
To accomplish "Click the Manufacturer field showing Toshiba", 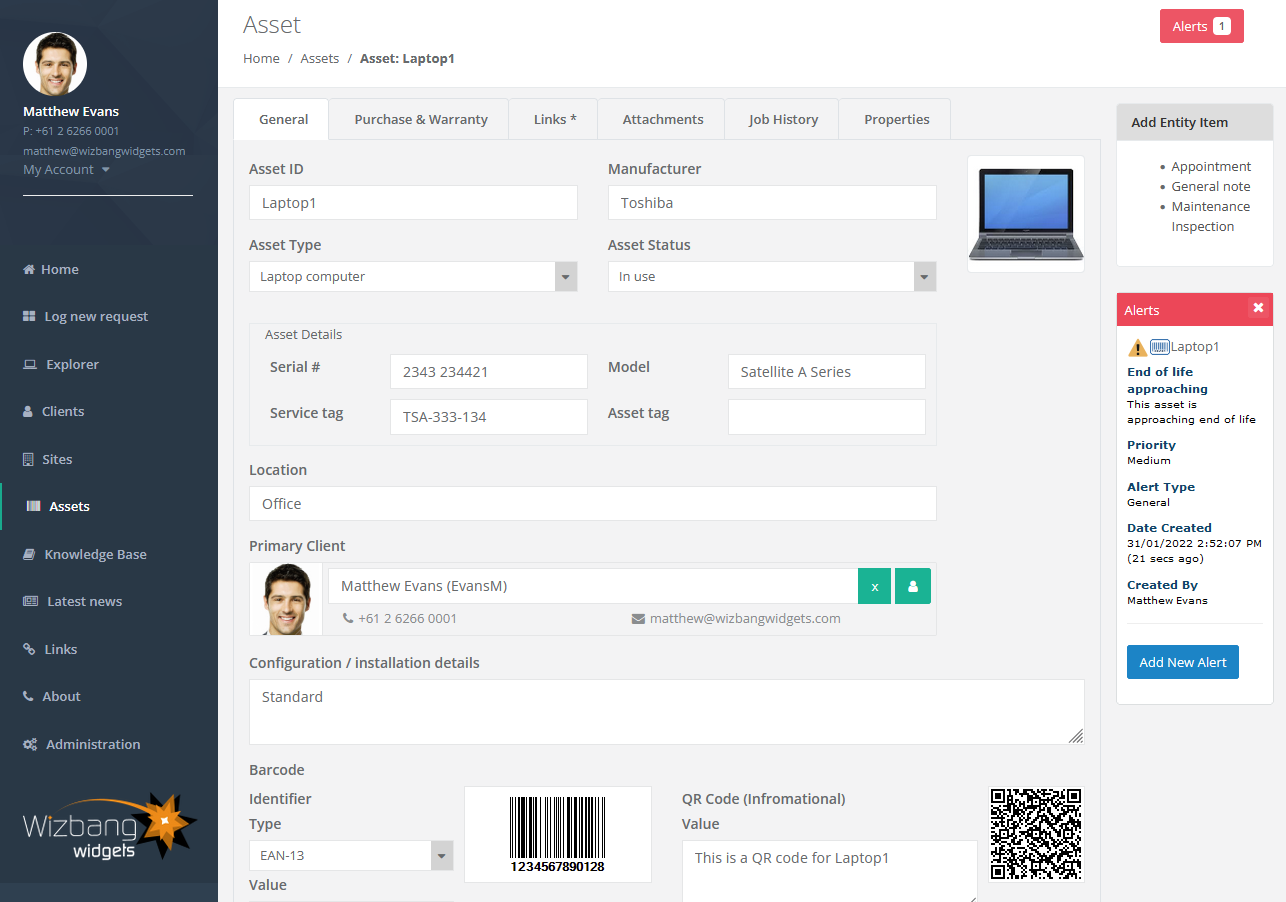I will (x=772, y=203).
